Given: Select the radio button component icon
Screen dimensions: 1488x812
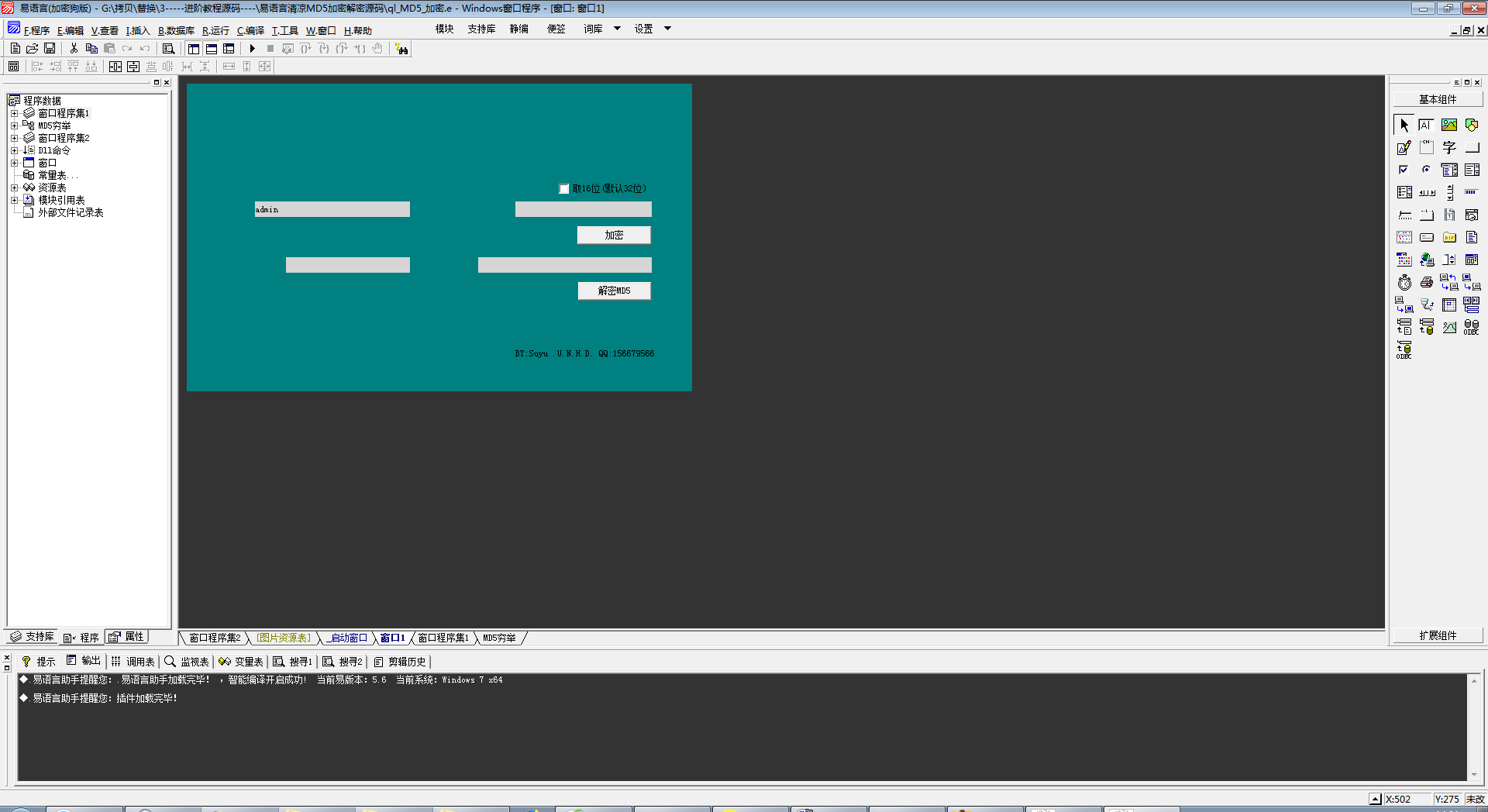Looking at the screenshot, I should click(x=1427, y=170).
